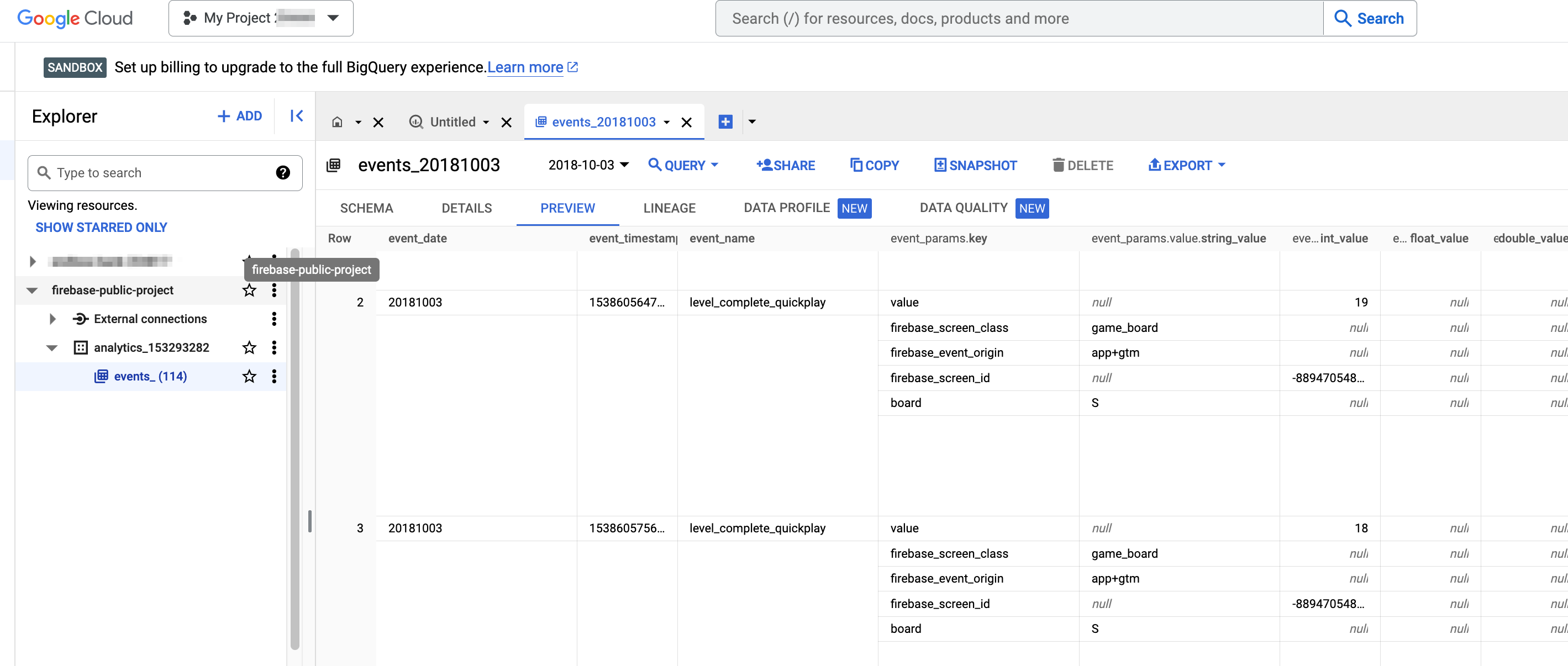
Task: Open the 2018-10-03 date partition dropdown
Action: click(588, 165)
